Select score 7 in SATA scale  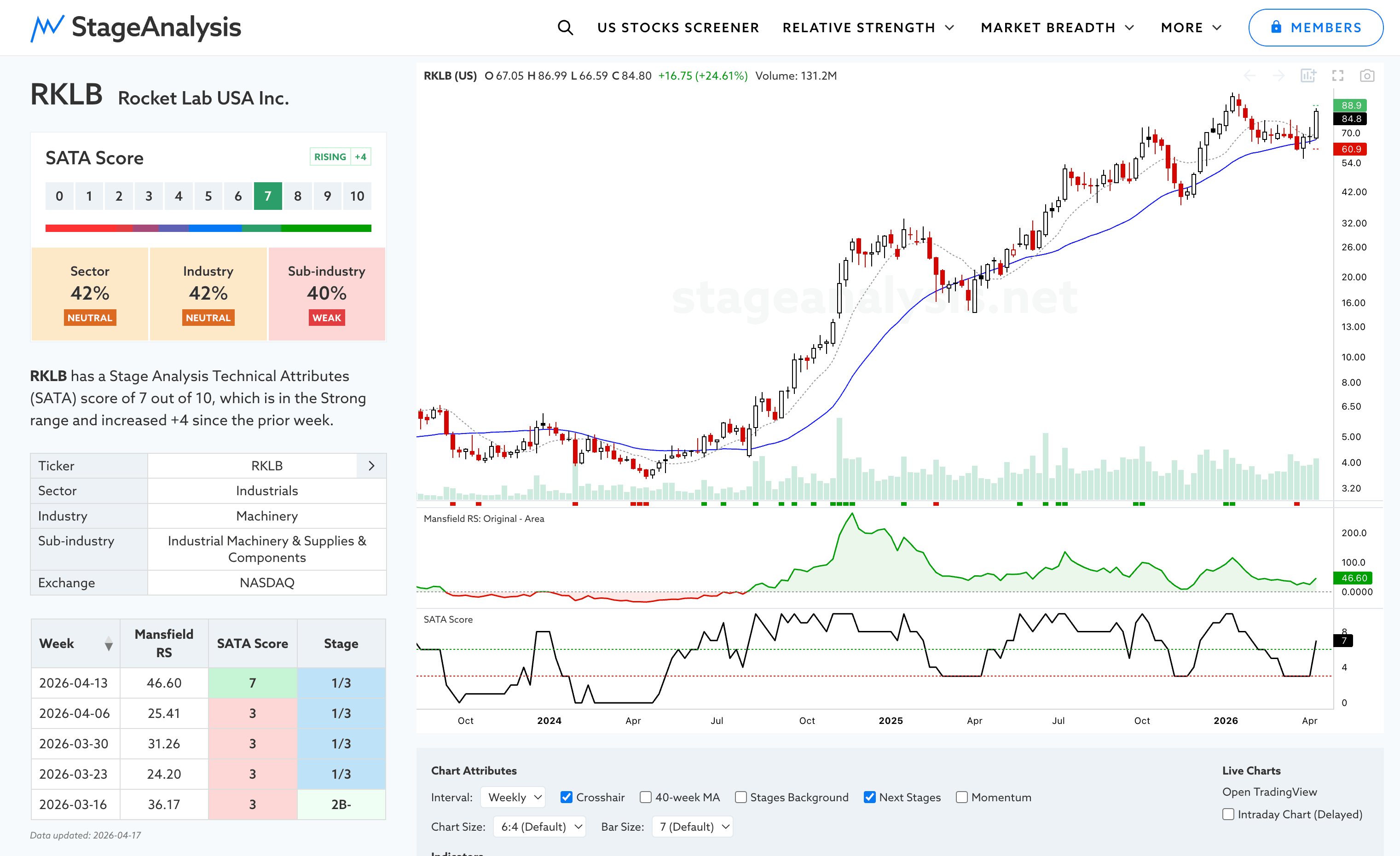(x=267, y=196)
